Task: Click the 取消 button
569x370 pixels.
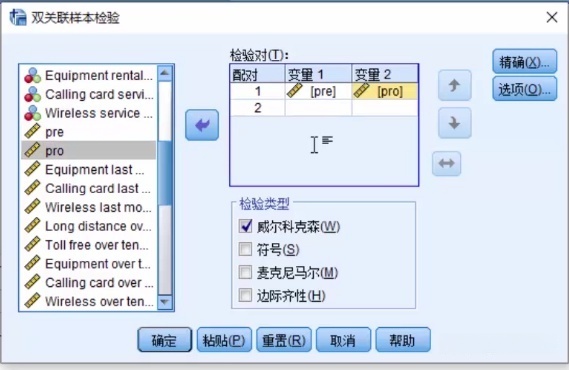Action: [343, 340]
